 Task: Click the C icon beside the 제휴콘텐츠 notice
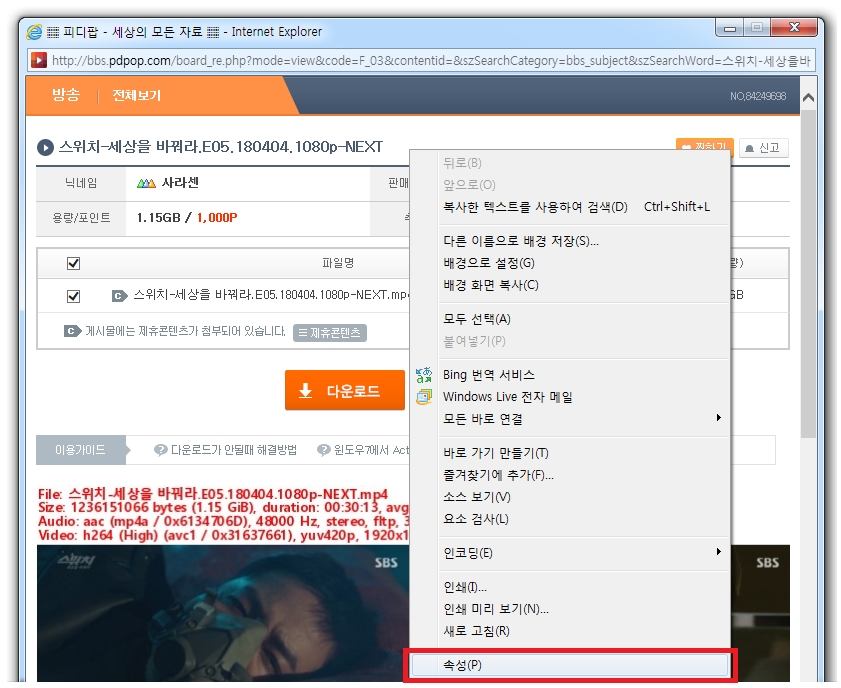click(72, 331)
